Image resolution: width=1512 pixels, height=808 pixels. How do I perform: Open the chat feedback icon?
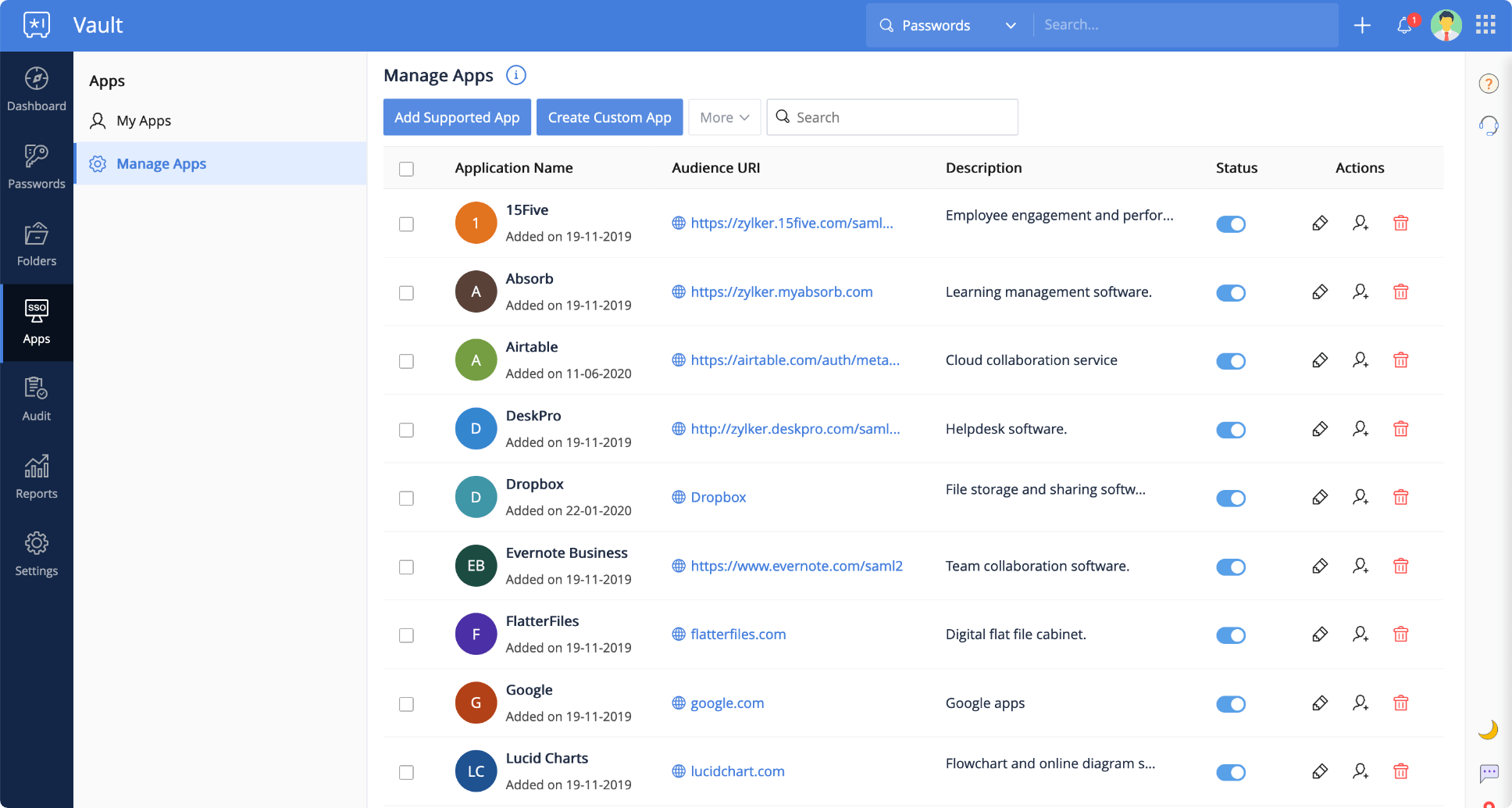[x=1489, y=773]
